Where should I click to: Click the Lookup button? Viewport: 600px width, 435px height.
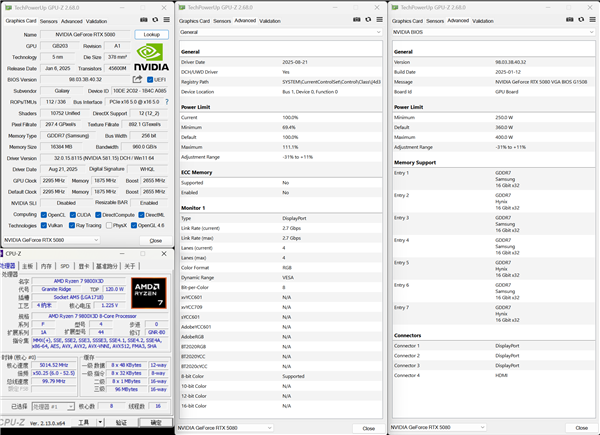[x=152, y=34]
